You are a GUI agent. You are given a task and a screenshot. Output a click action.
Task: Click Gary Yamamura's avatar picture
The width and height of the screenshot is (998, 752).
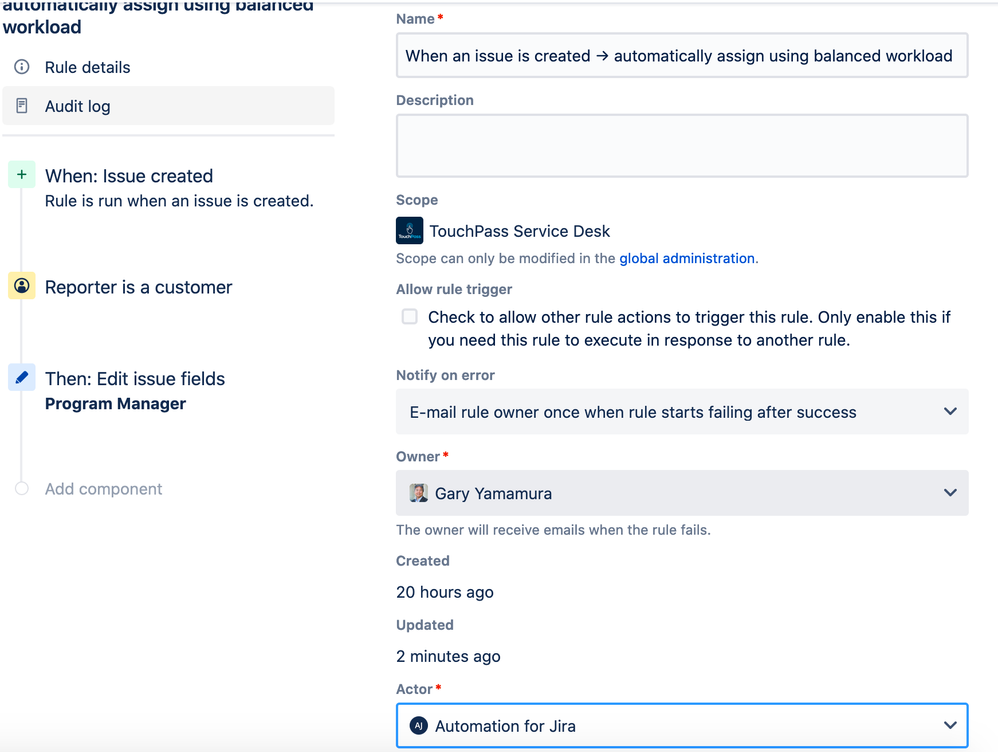tap(418, 493)
